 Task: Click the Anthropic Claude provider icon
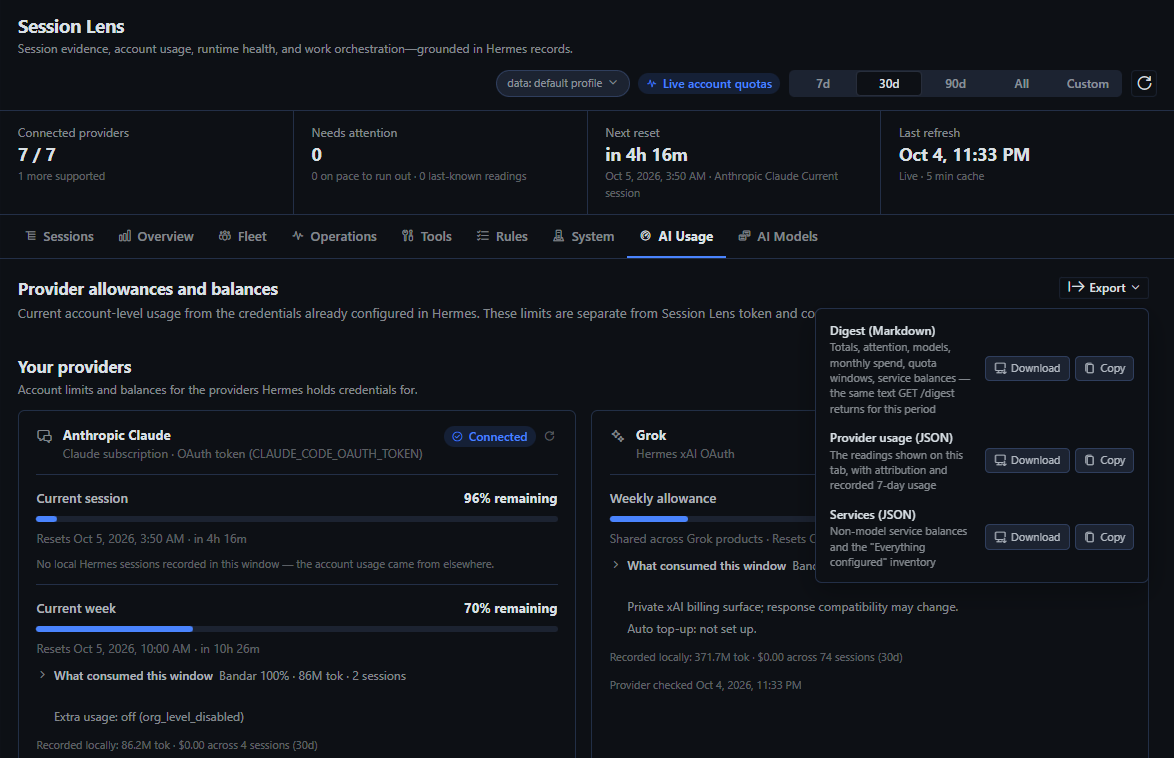pos(44,436)
